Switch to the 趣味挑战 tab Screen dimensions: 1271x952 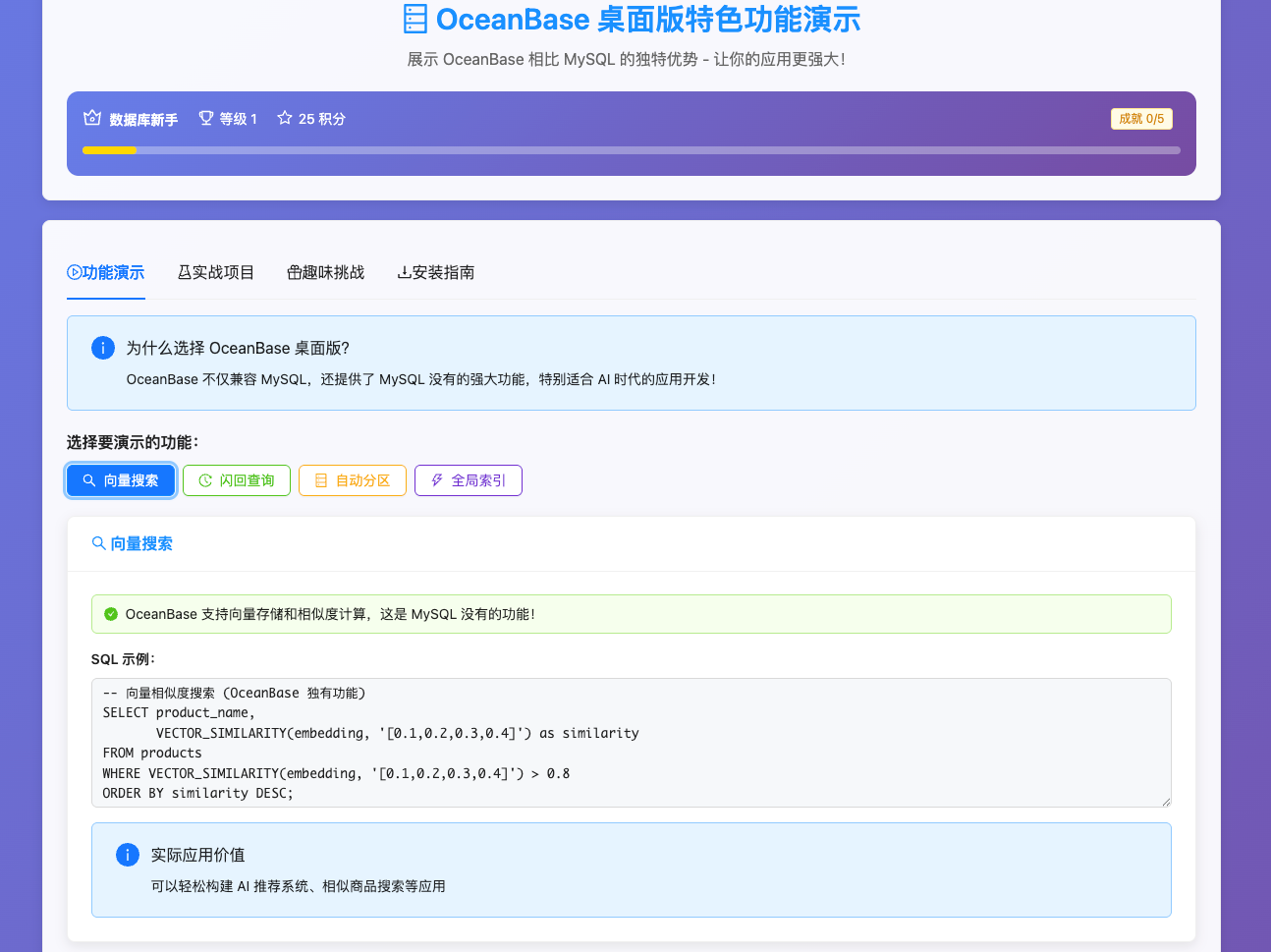coord(326,273)
